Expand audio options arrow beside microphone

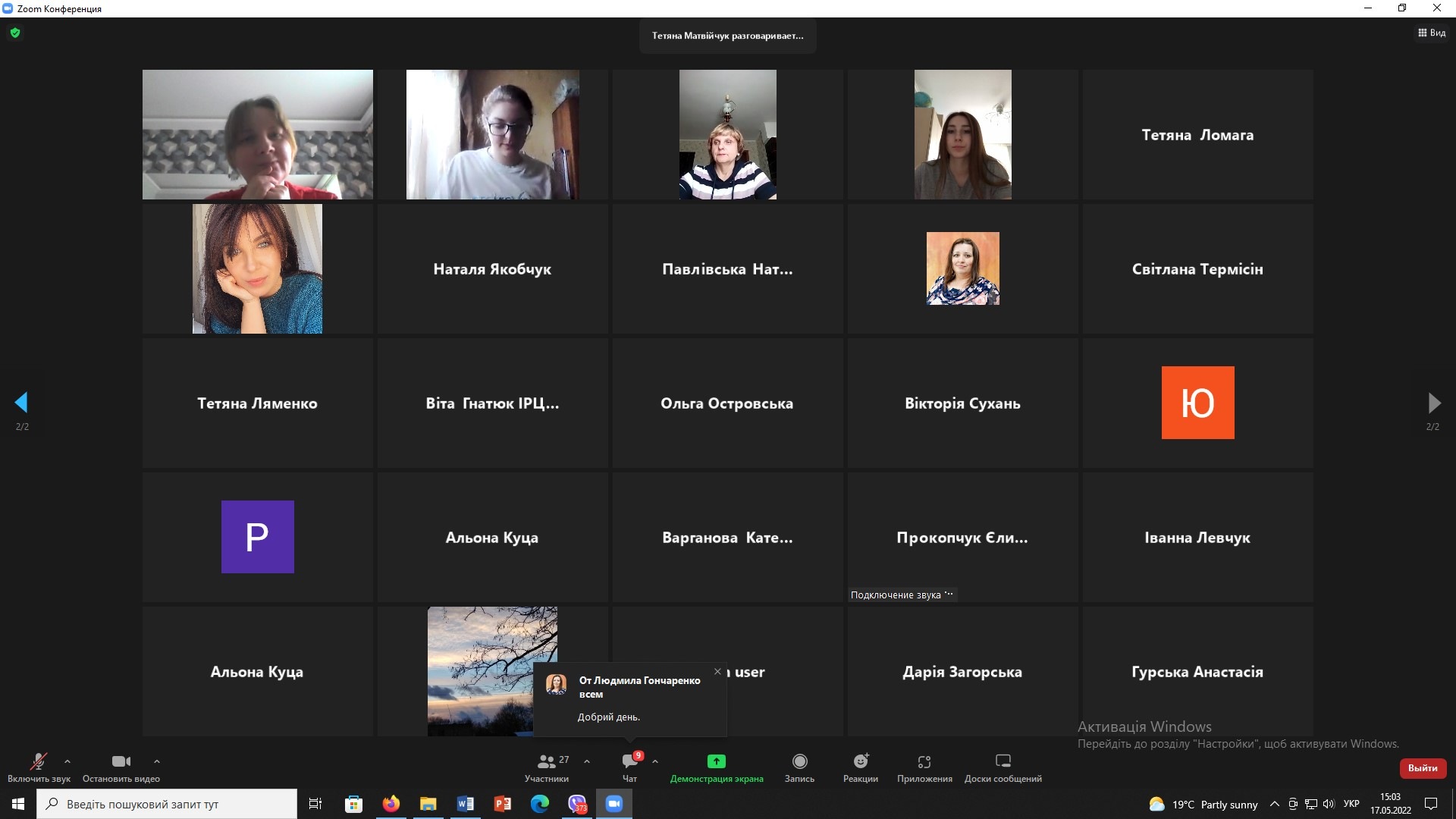click(x=67, y=761)
